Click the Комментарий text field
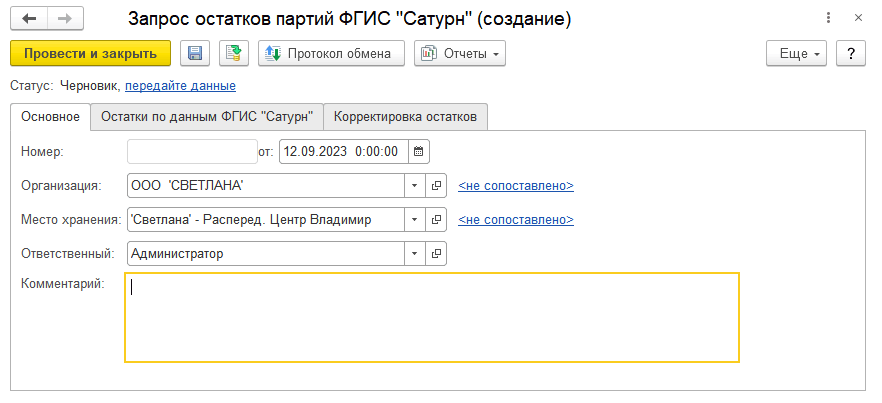882x403 pixels. (432, 317)
